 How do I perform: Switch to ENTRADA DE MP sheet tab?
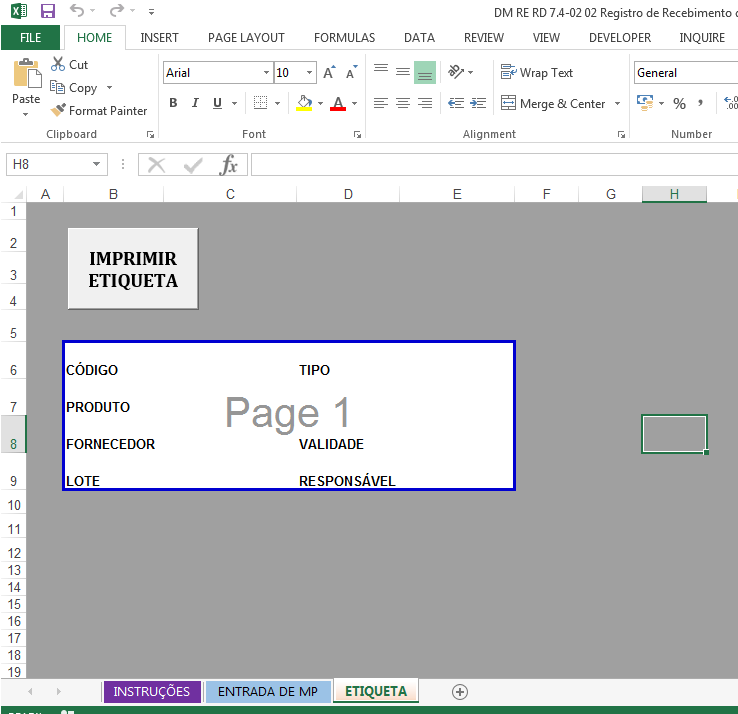[x=268, y=691]
